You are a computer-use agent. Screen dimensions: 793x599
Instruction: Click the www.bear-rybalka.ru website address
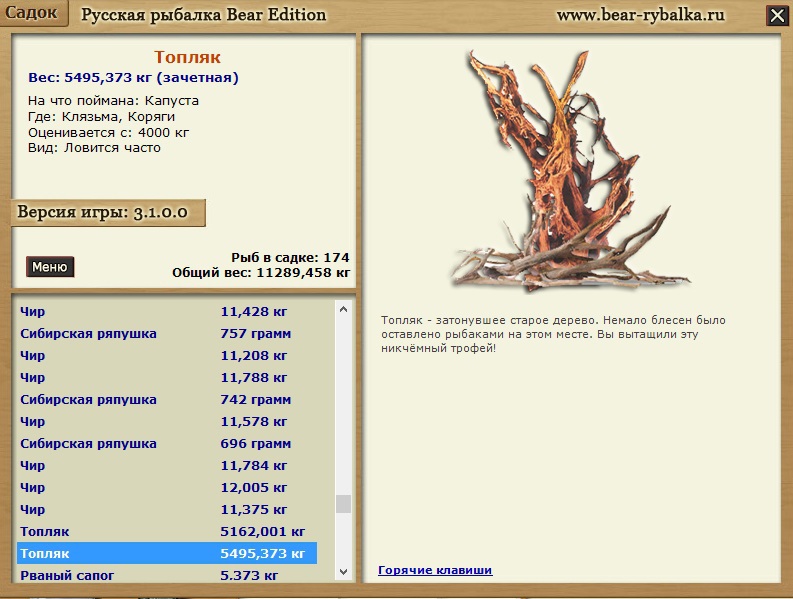(642, 15)
